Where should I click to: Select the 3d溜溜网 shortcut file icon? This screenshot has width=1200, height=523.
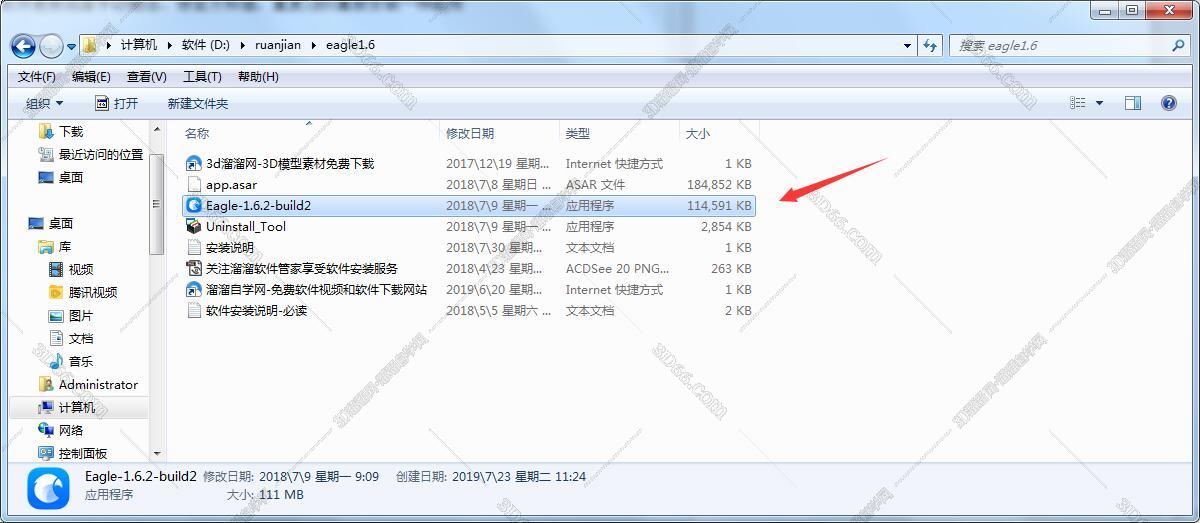click(194, 163)
